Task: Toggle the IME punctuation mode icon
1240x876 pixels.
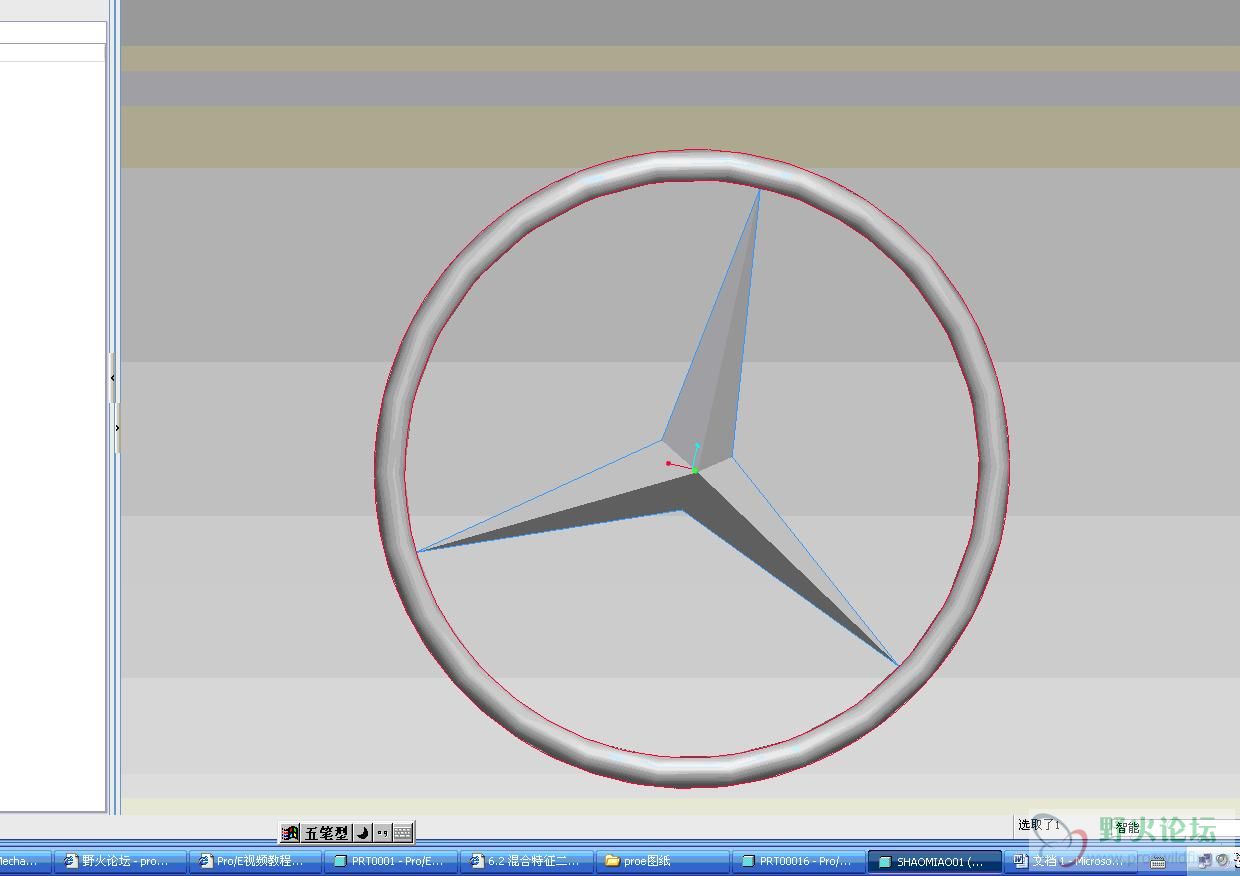Action: point(382,832)
